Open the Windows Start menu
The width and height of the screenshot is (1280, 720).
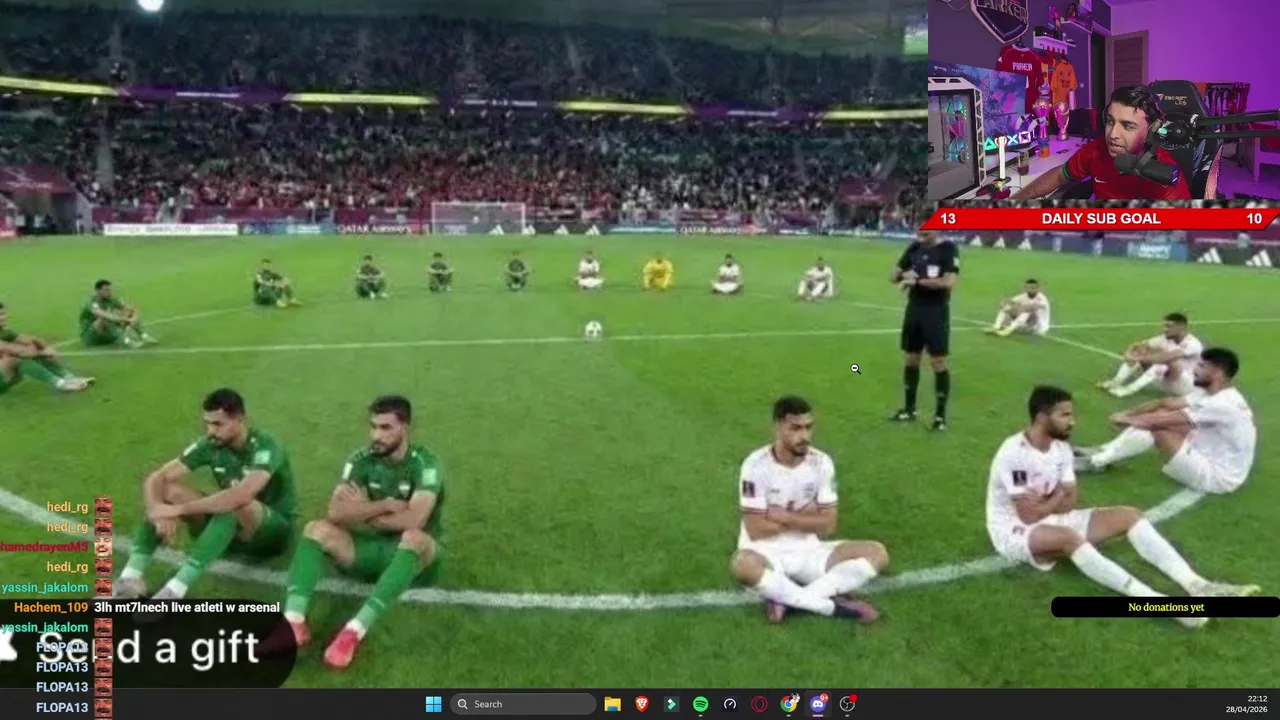tap(433, 704)
